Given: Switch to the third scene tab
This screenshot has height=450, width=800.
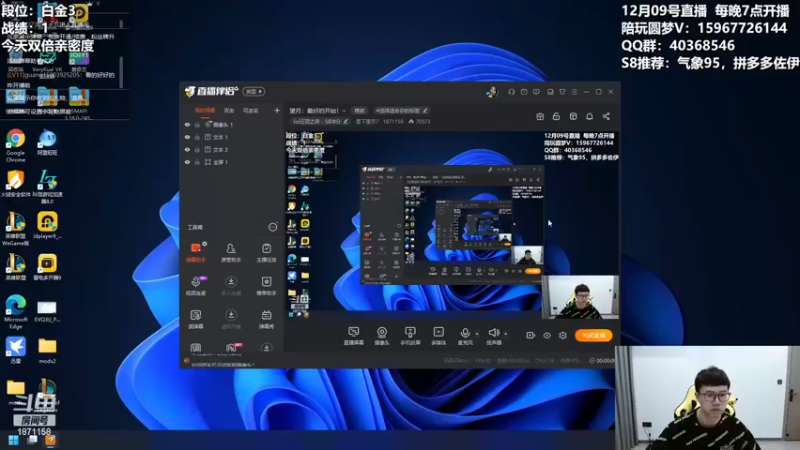Looking at the screenshot, I should pos(251,111).
